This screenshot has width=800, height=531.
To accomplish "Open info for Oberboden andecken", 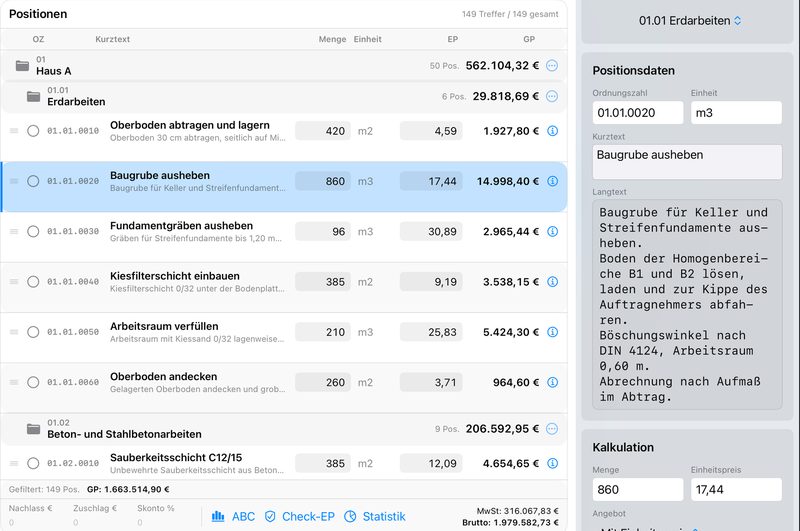I will coord(552,382).
